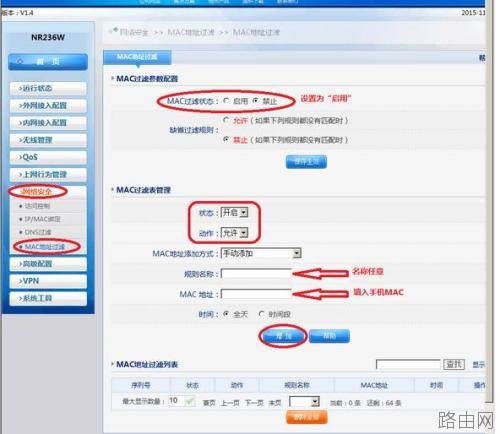Click the 序列号 column header
The width and height of the screenshot is (500, 434).
coord(141,385)
